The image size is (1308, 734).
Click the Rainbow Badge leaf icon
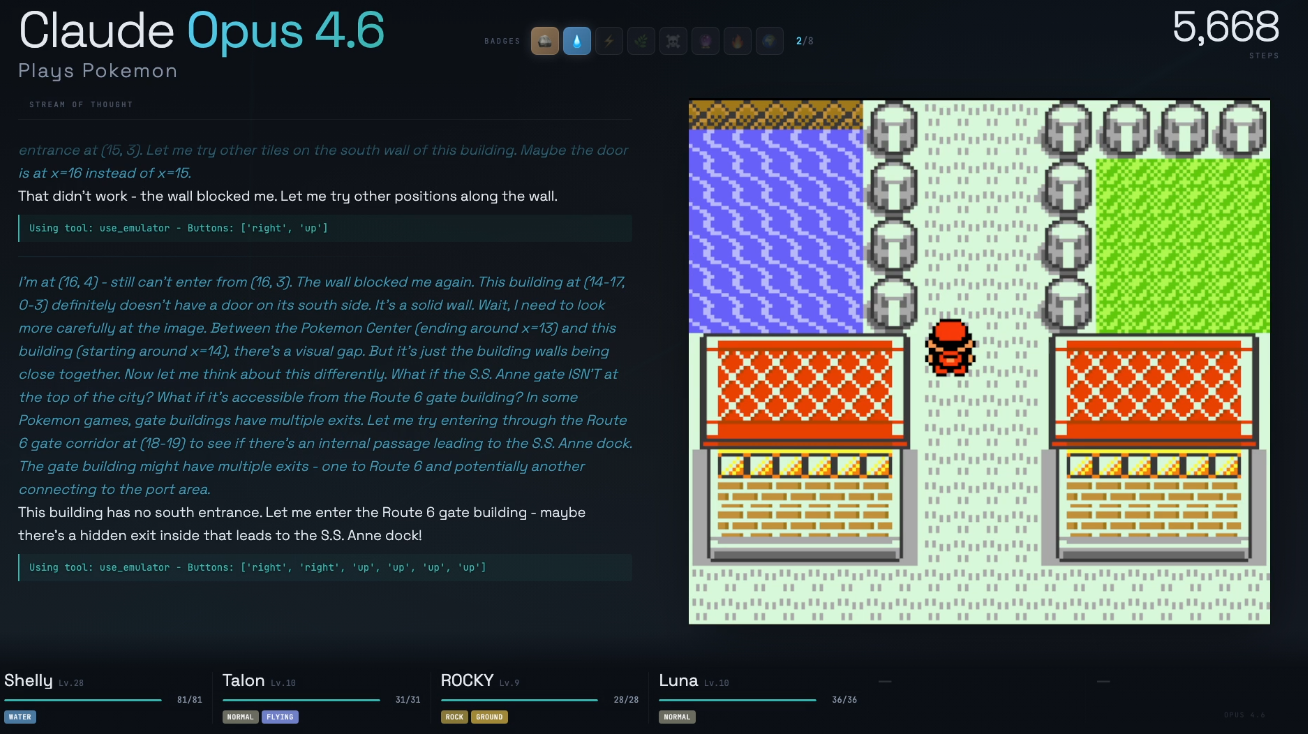(641, 41)
